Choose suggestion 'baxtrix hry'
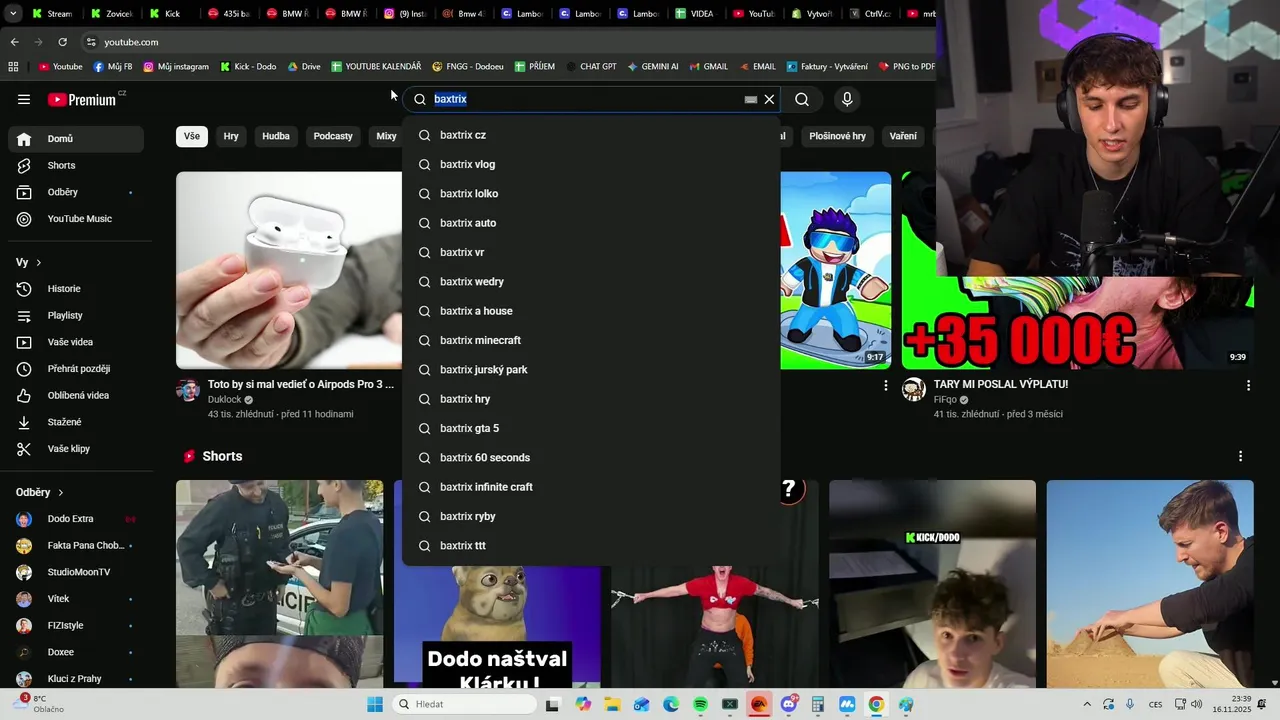 (x=591, y=399)
